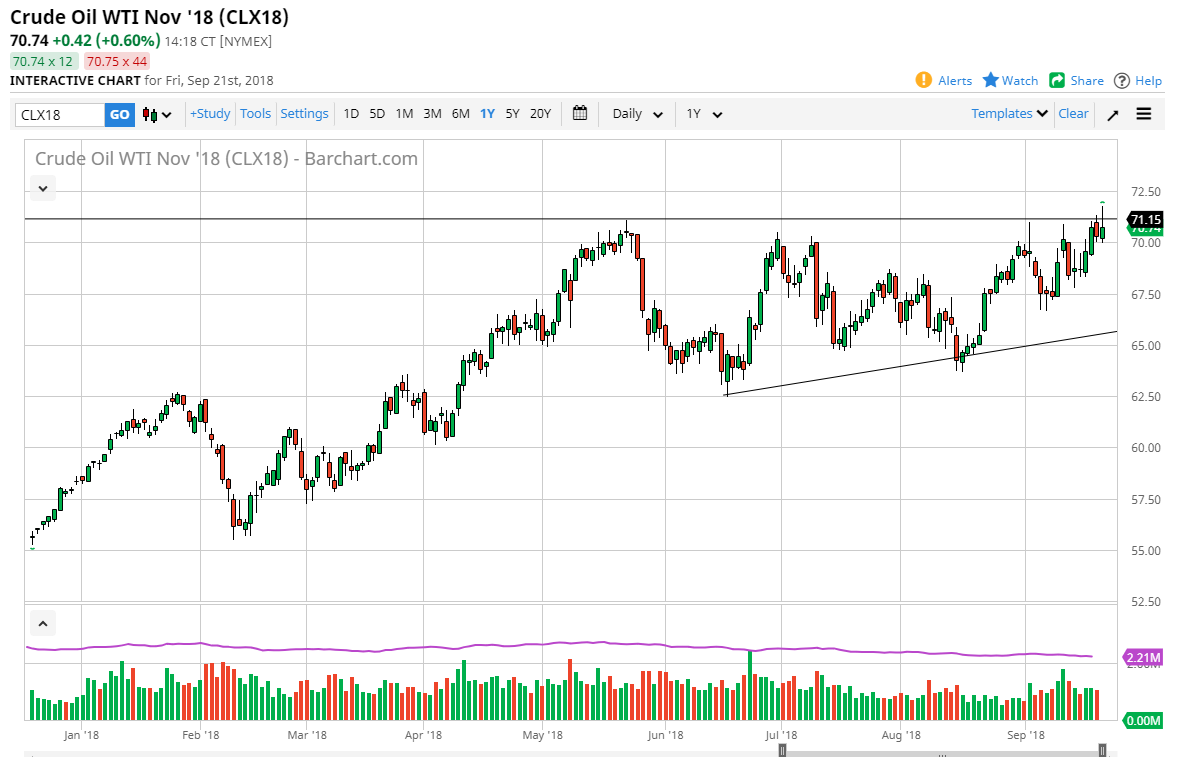Screen dimensions: 1178x757
Task: Enable the 20Y timeframe view
Action: click(539, 114)
